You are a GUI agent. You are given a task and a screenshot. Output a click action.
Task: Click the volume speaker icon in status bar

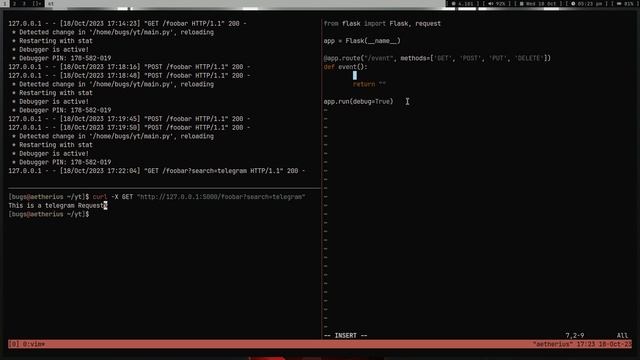(x=491, y=4)
